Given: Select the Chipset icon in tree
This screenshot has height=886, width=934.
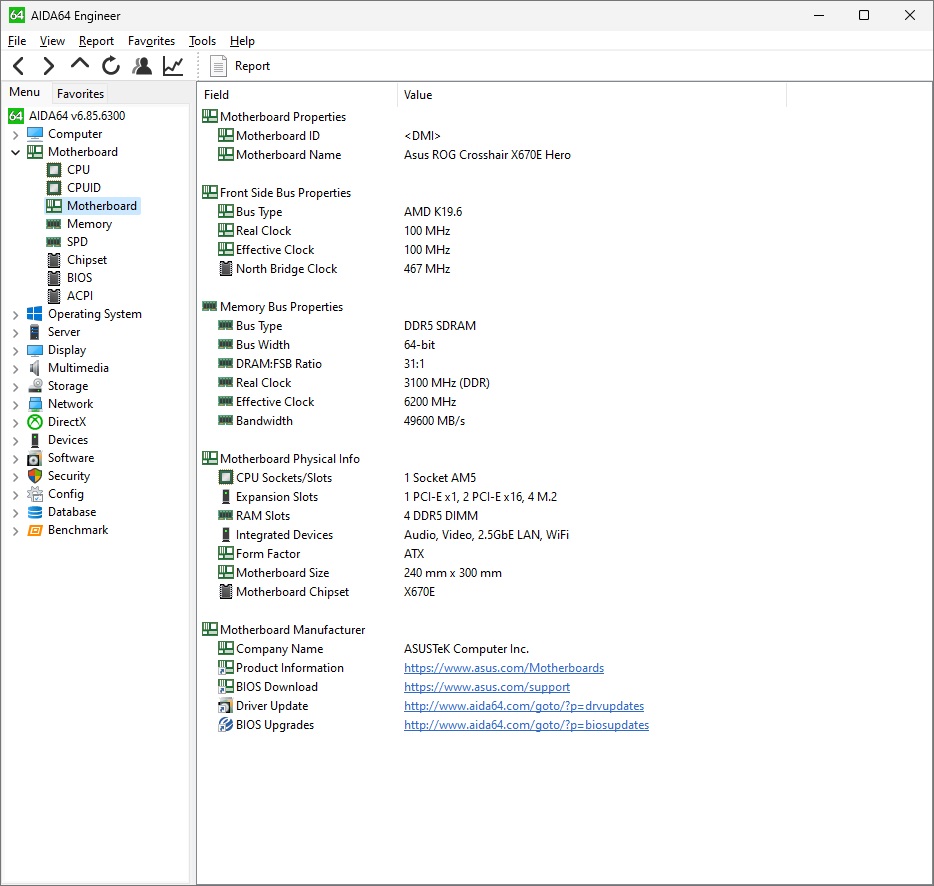Looking at the screenshot, I should click(54, 260).
